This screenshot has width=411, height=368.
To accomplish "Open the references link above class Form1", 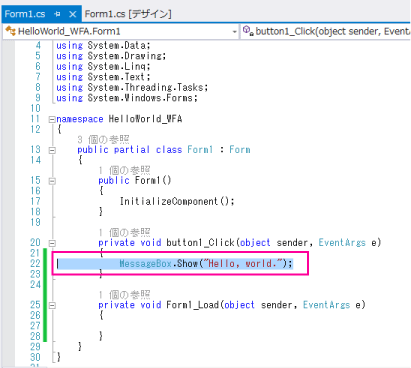I will coord(103,139).
